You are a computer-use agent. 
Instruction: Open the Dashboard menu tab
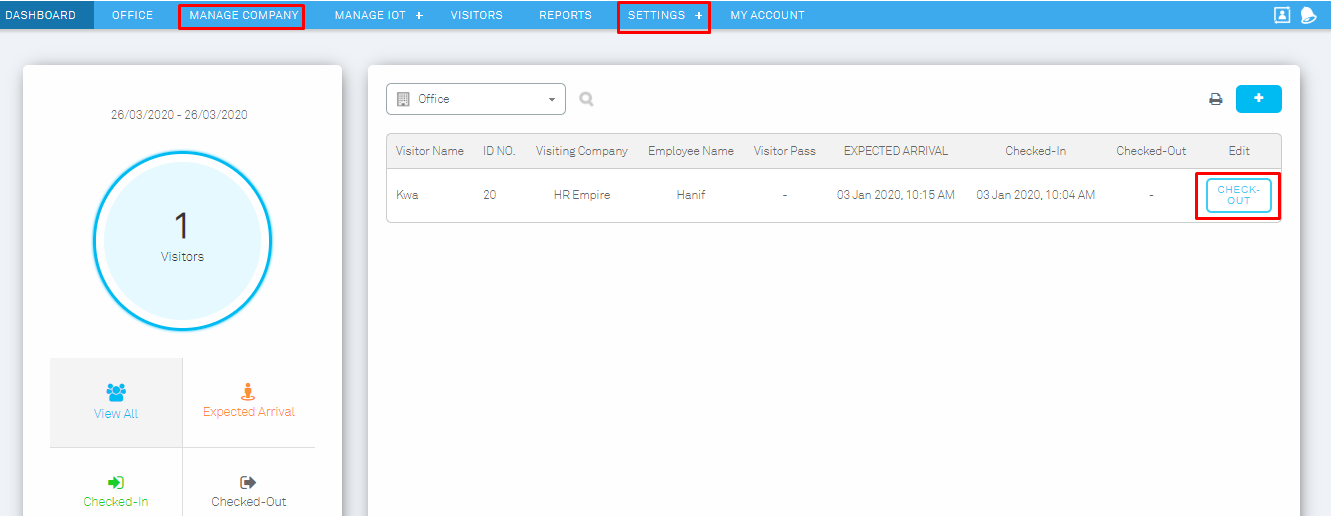(41, 15)
